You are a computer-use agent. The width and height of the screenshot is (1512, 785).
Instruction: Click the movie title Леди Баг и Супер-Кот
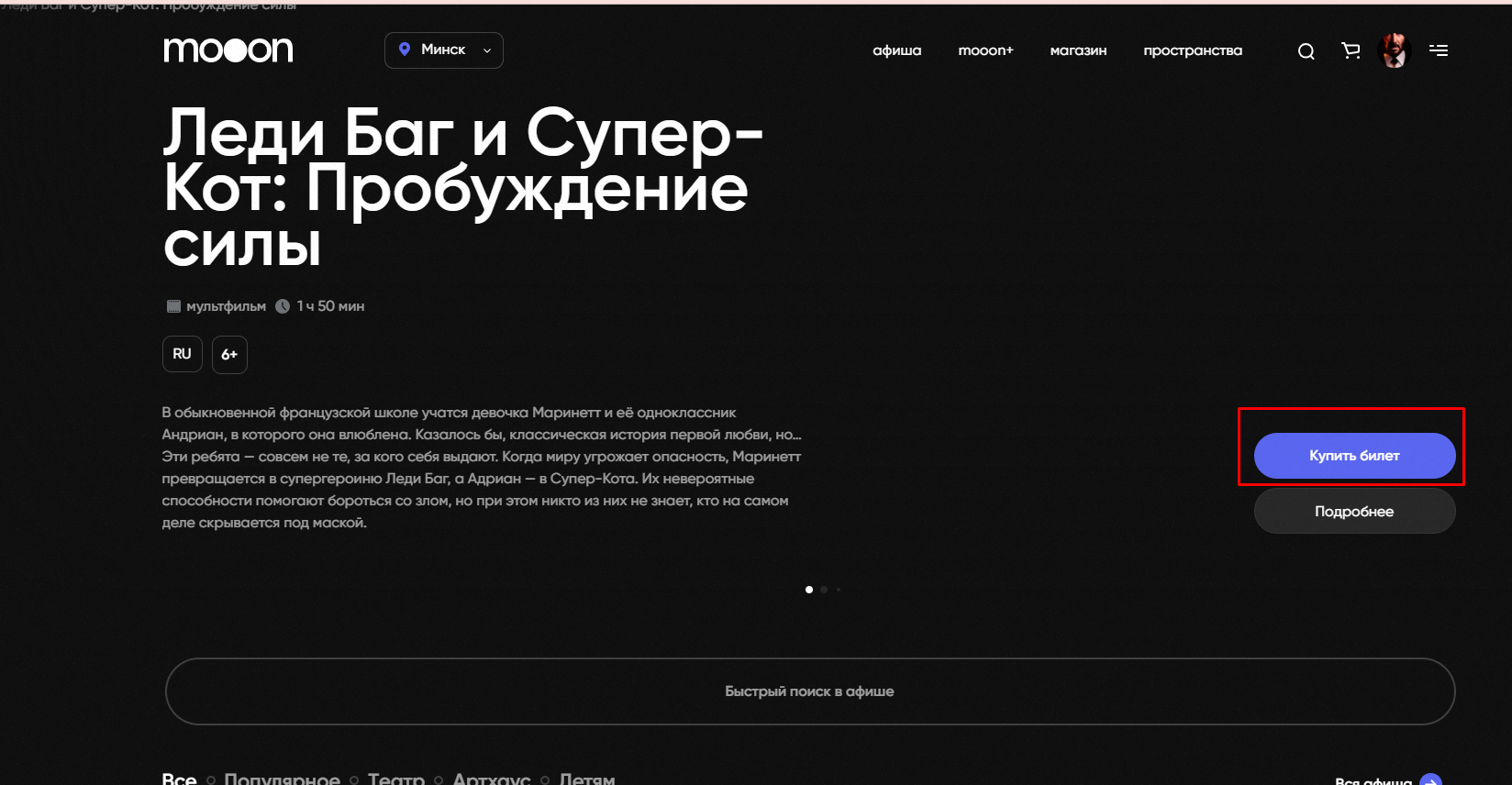coord(463,188)
